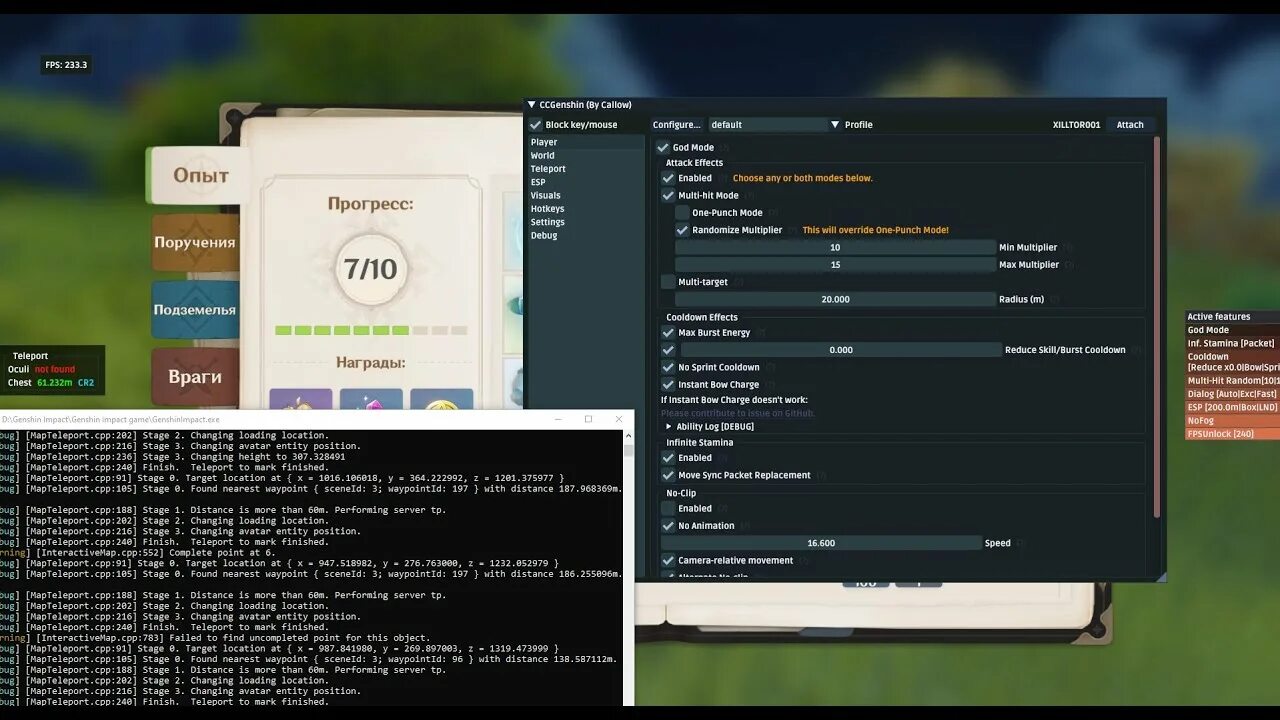Click the Oculi not found overlay entry
The width and height of the screenshot is (1280, 720).
41,370
